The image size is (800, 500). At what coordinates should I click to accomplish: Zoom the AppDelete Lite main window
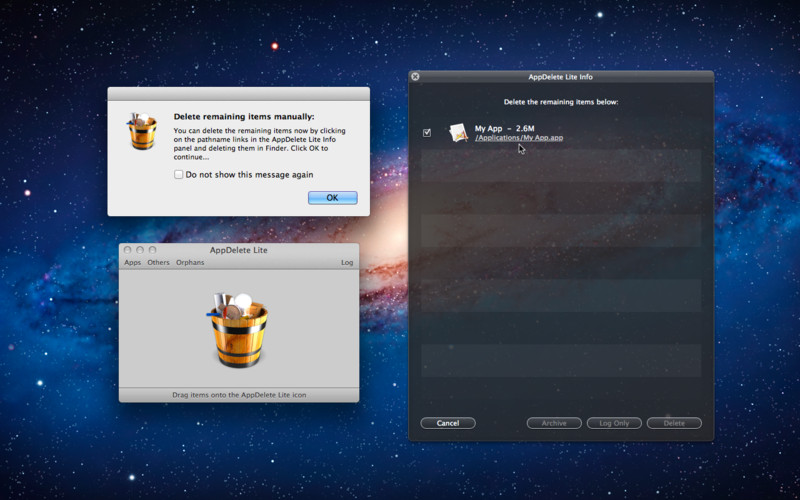point(152,250)
